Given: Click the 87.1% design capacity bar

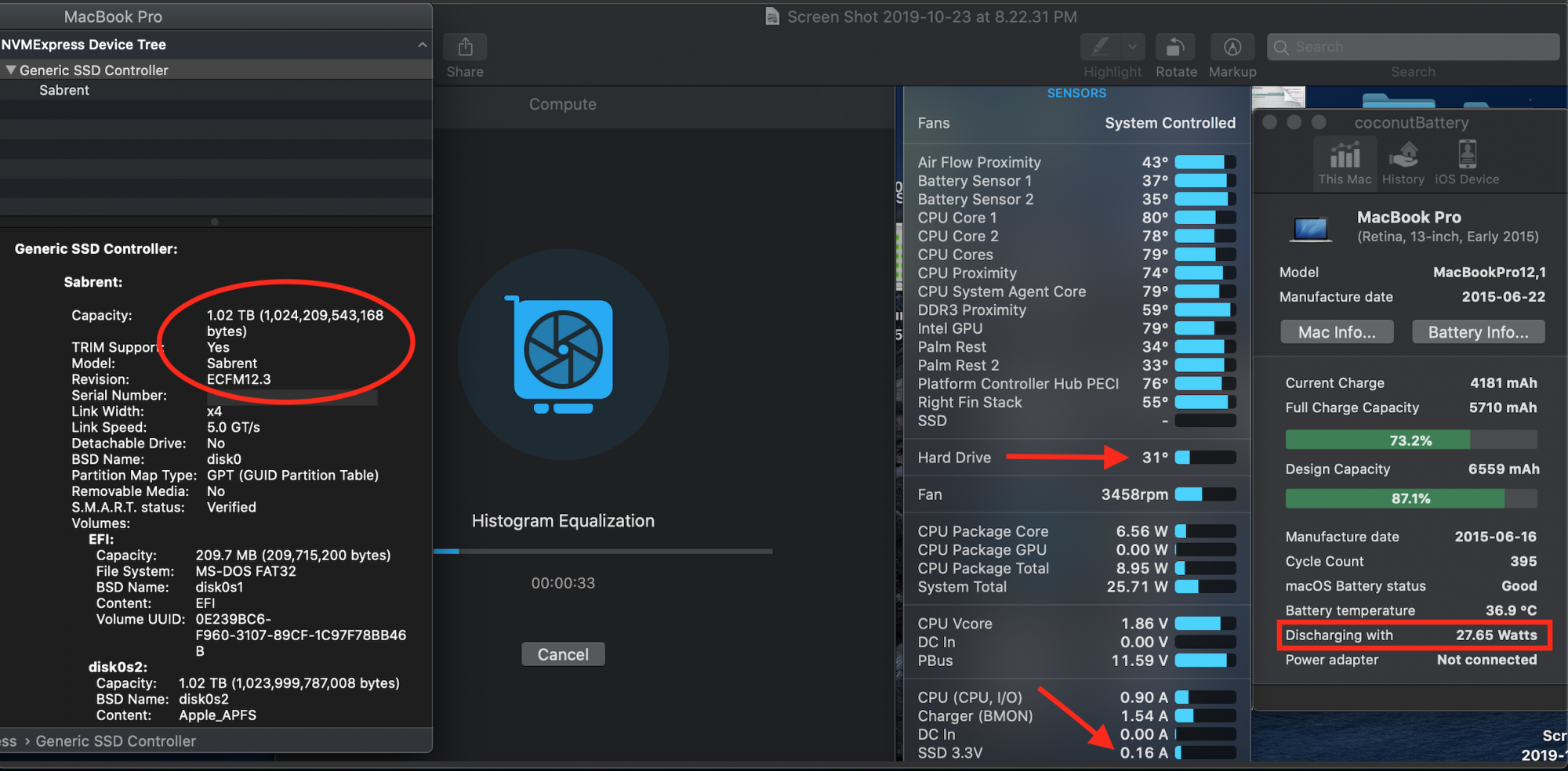Looking at the screenshot, I should pos(1410,498).
